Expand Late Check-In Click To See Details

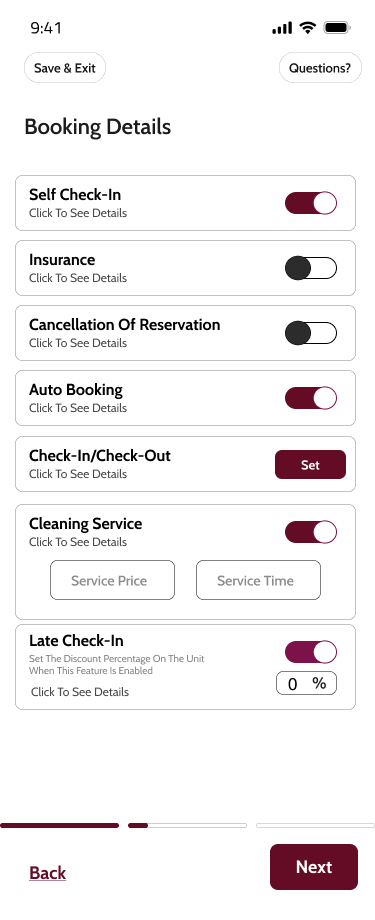[80, 692]
